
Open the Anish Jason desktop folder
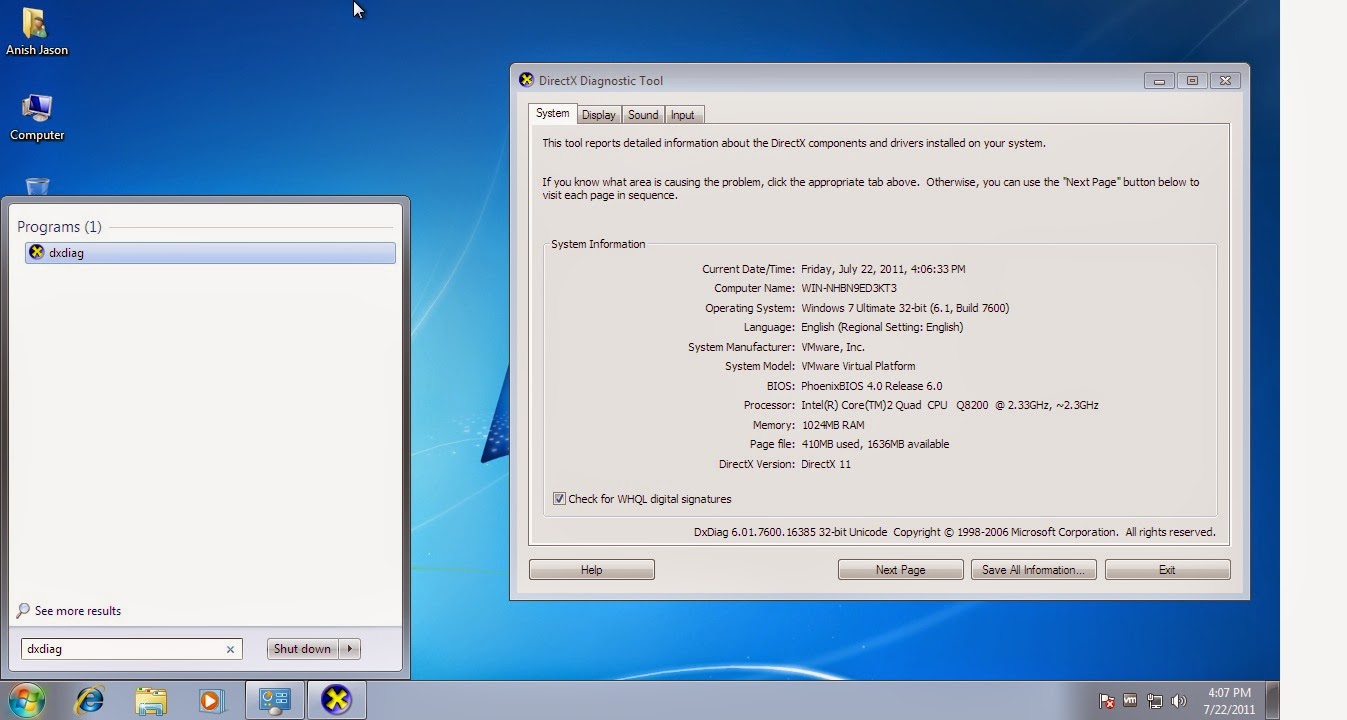click(x=36, y=31)
